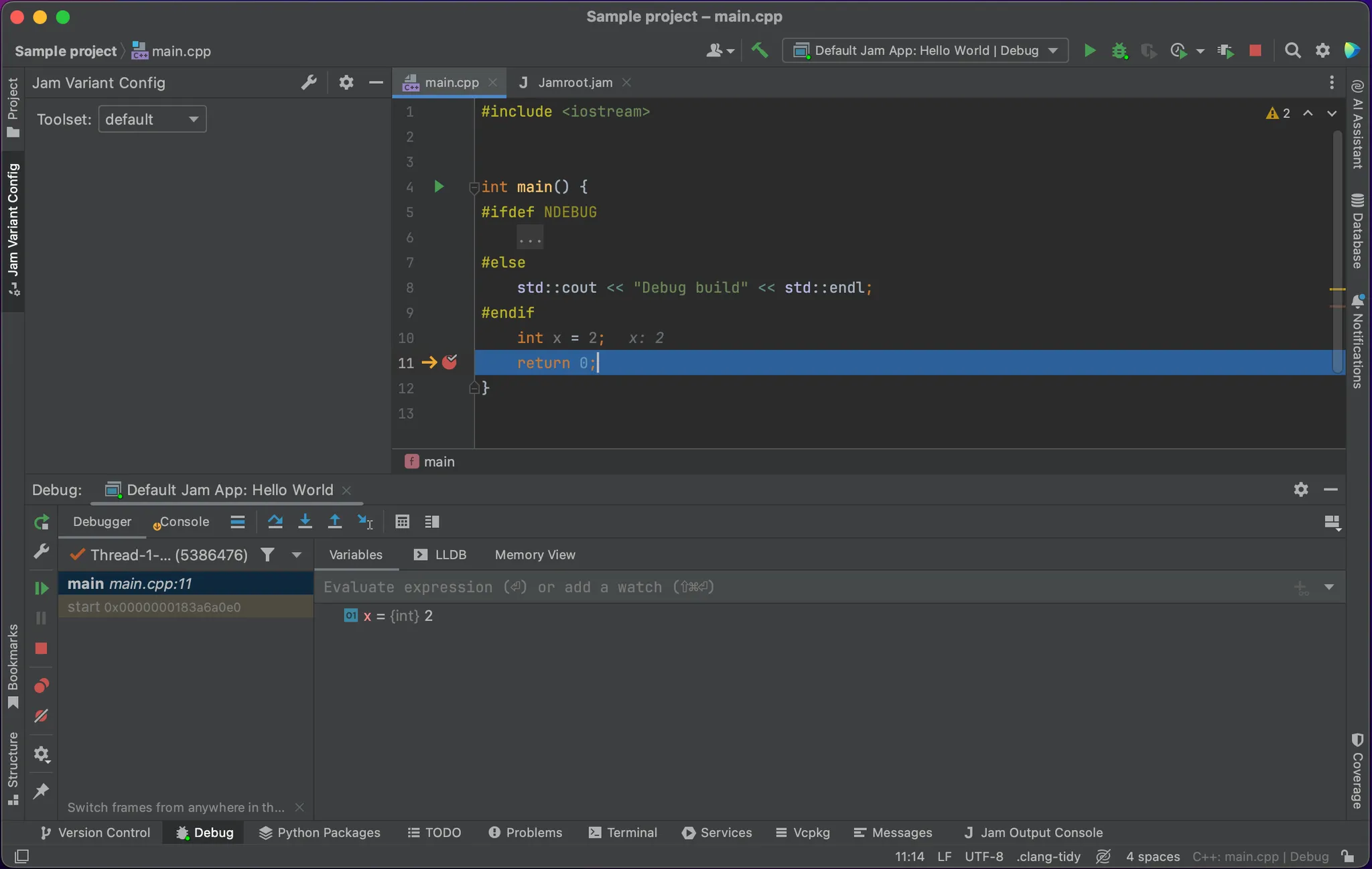
Task: Start debugging with the bug icon
Action: click(1119, 50)
